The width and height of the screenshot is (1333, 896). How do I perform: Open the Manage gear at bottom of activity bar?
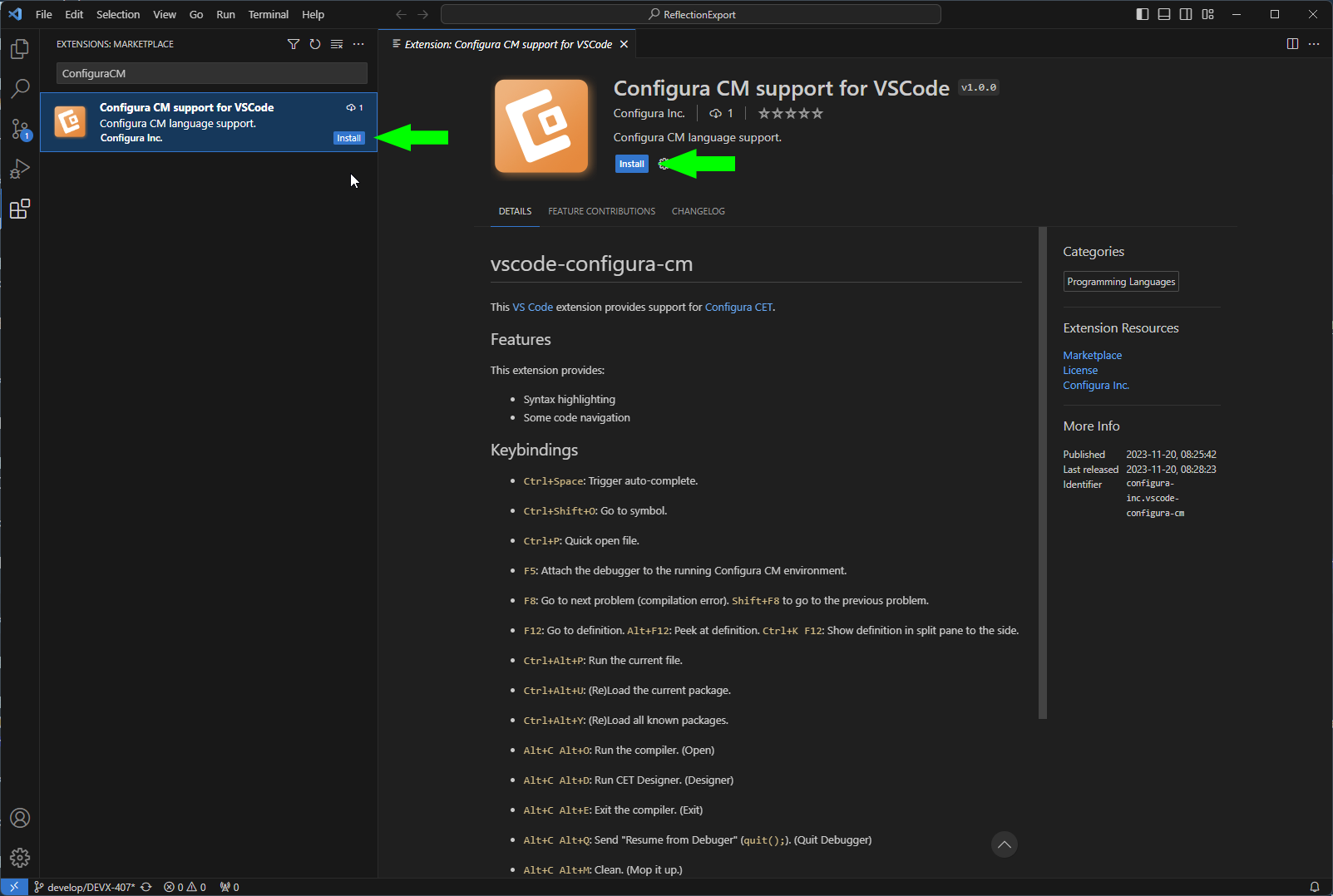click(20, 857)
